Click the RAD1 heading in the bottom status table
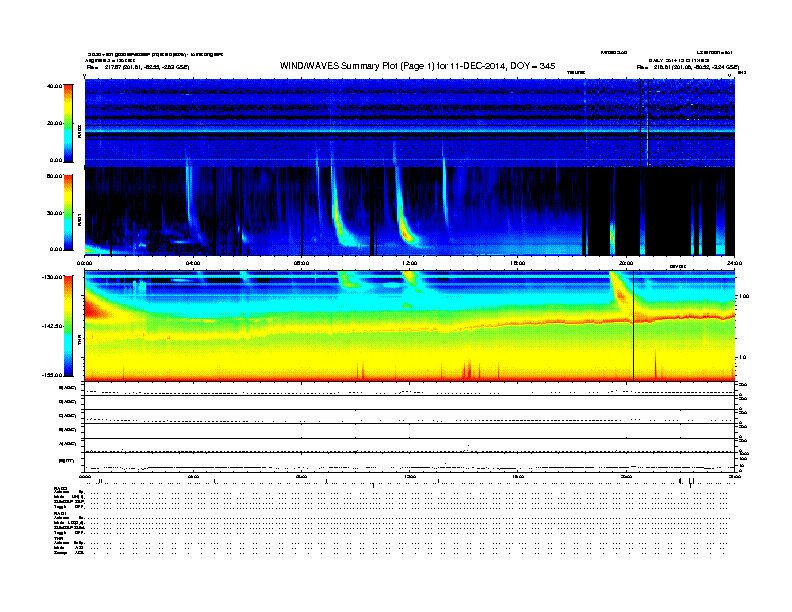This screenshot has height=612, width=792. click(x=61, y=514)
